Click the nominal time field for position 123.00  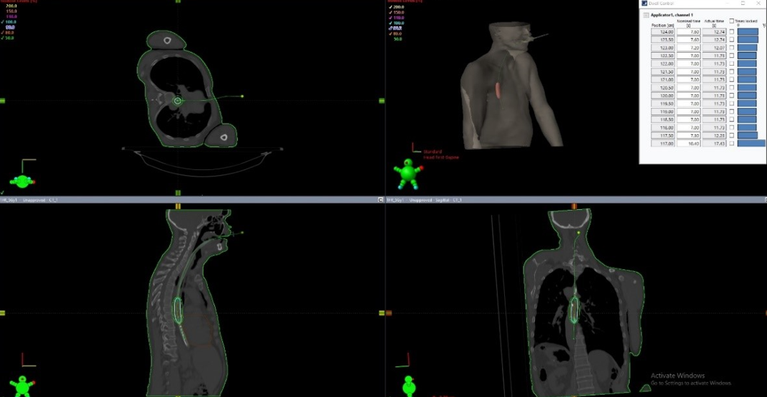(x=689, y=47)
